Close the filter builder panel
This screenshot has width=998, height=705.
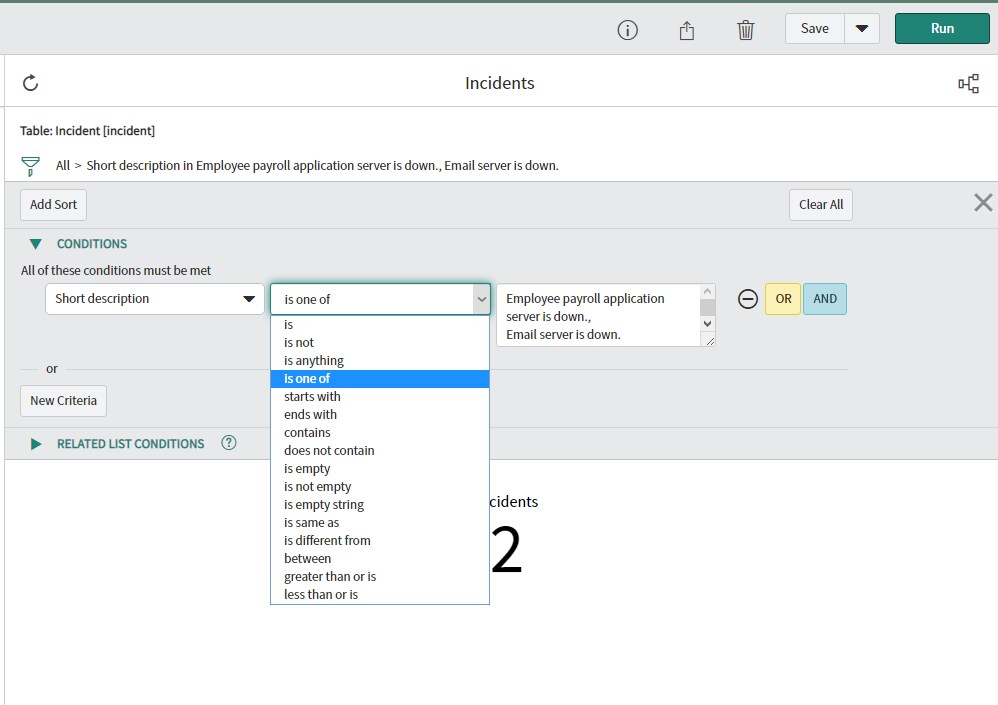[983, 203]
